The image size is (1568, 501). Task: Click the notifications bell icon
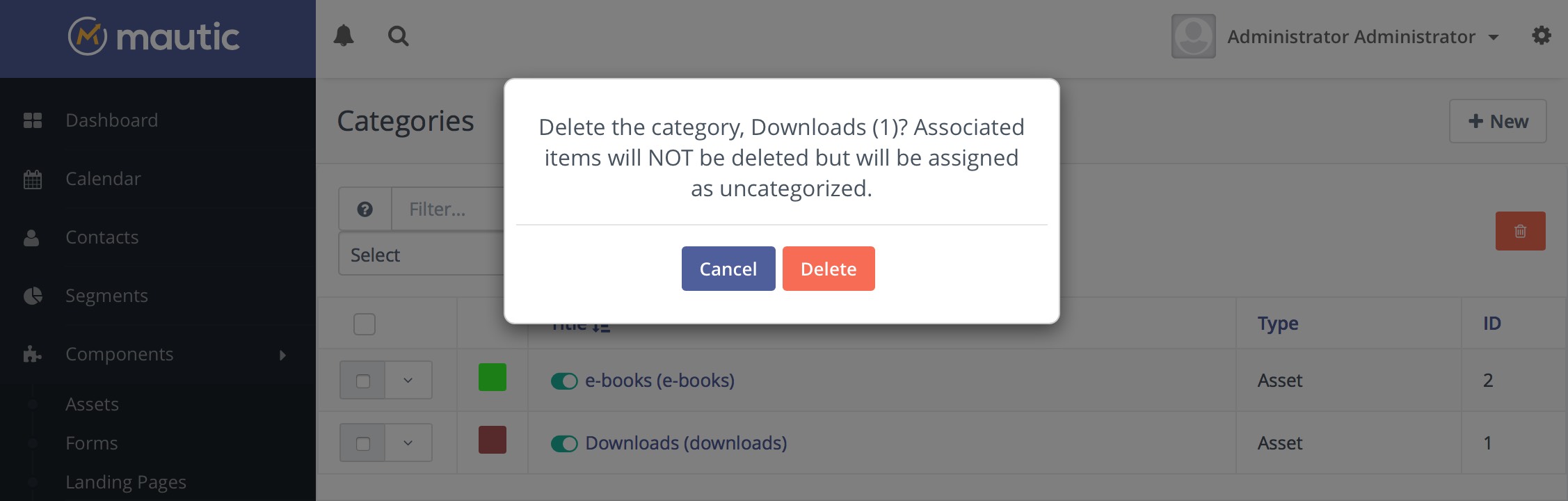(x=344, y=35)
